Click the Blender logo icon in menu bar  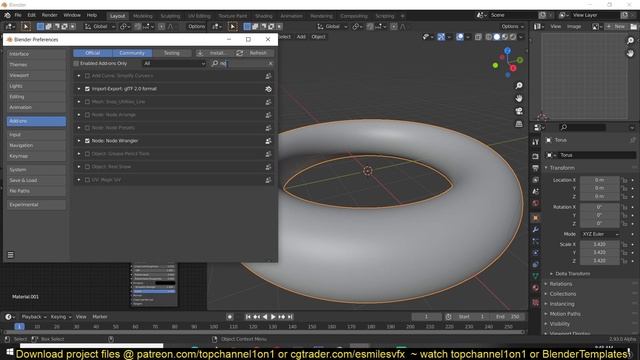7,15
